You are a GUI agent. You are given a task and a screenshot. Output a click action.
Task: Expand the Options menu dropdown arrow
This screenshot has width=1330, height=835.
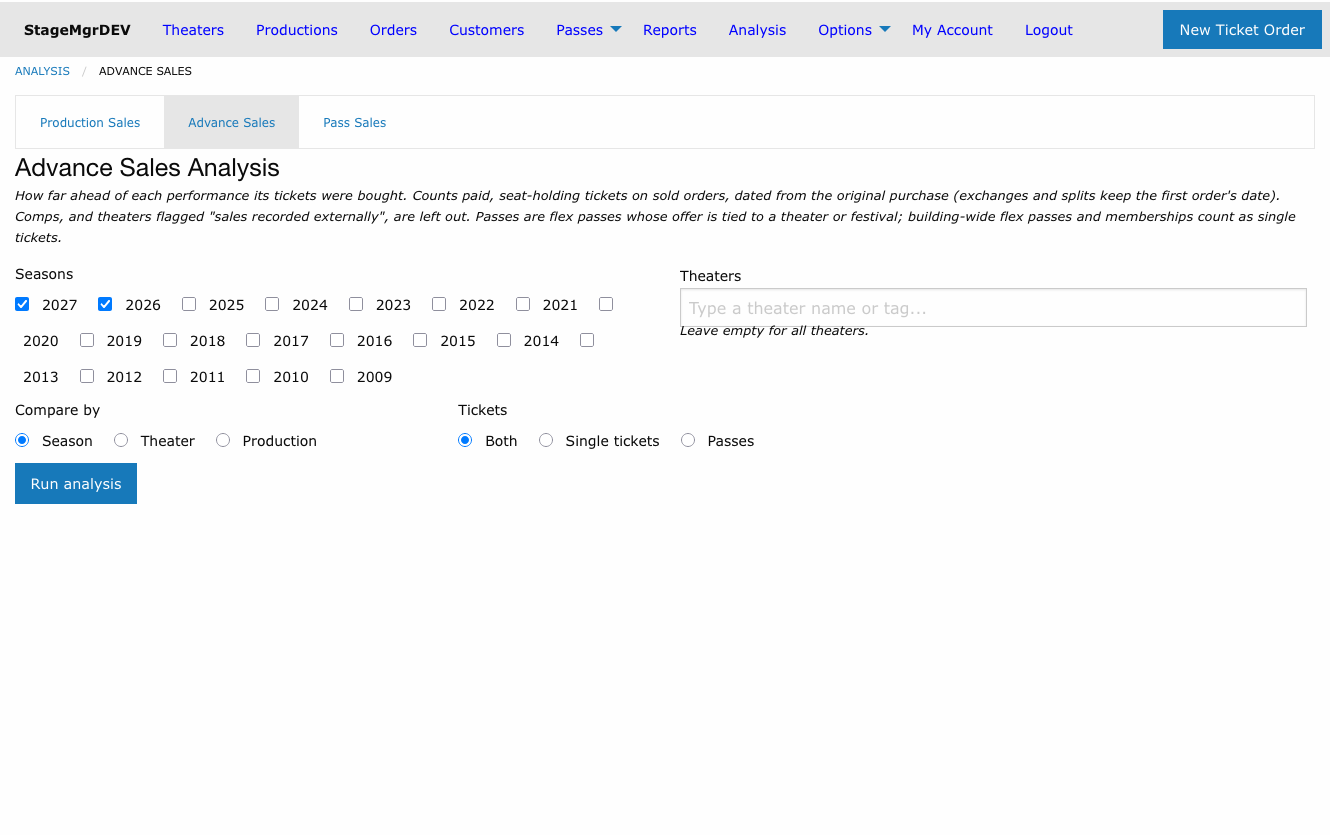coord(885,29)
